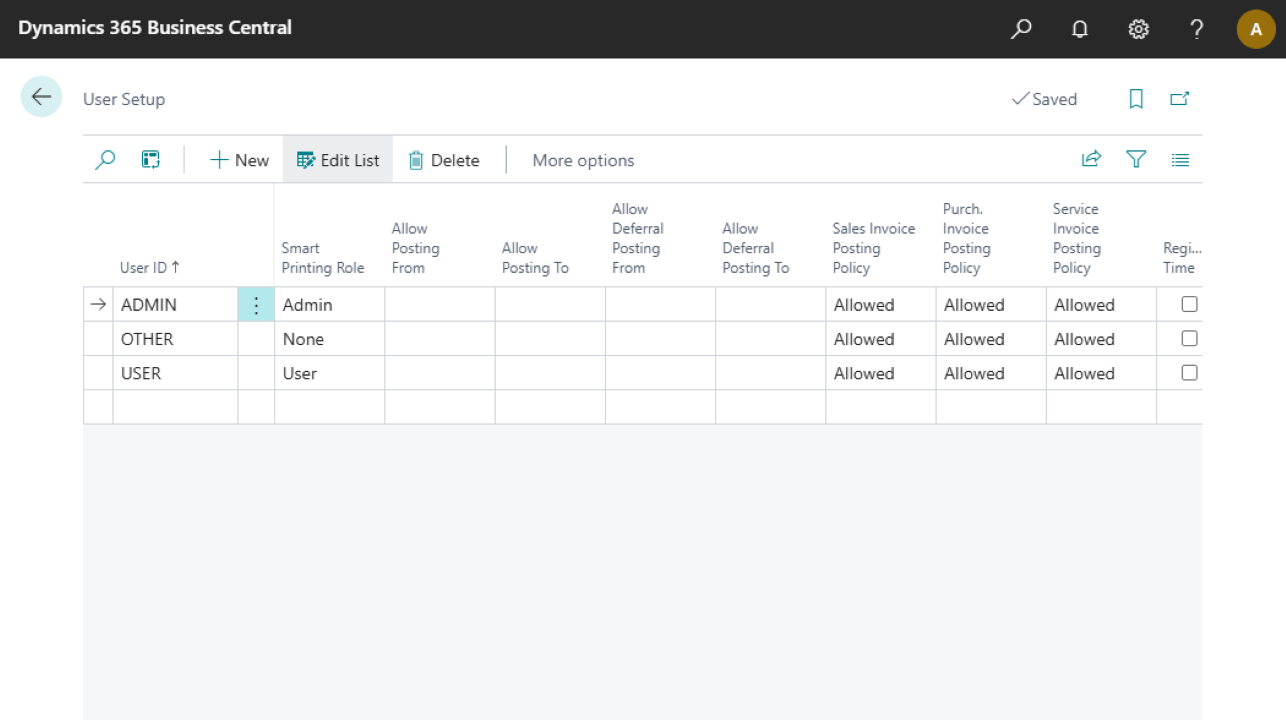Click USER's Purch. Invoice Posting Policy cell

click(x=991, y=373)
